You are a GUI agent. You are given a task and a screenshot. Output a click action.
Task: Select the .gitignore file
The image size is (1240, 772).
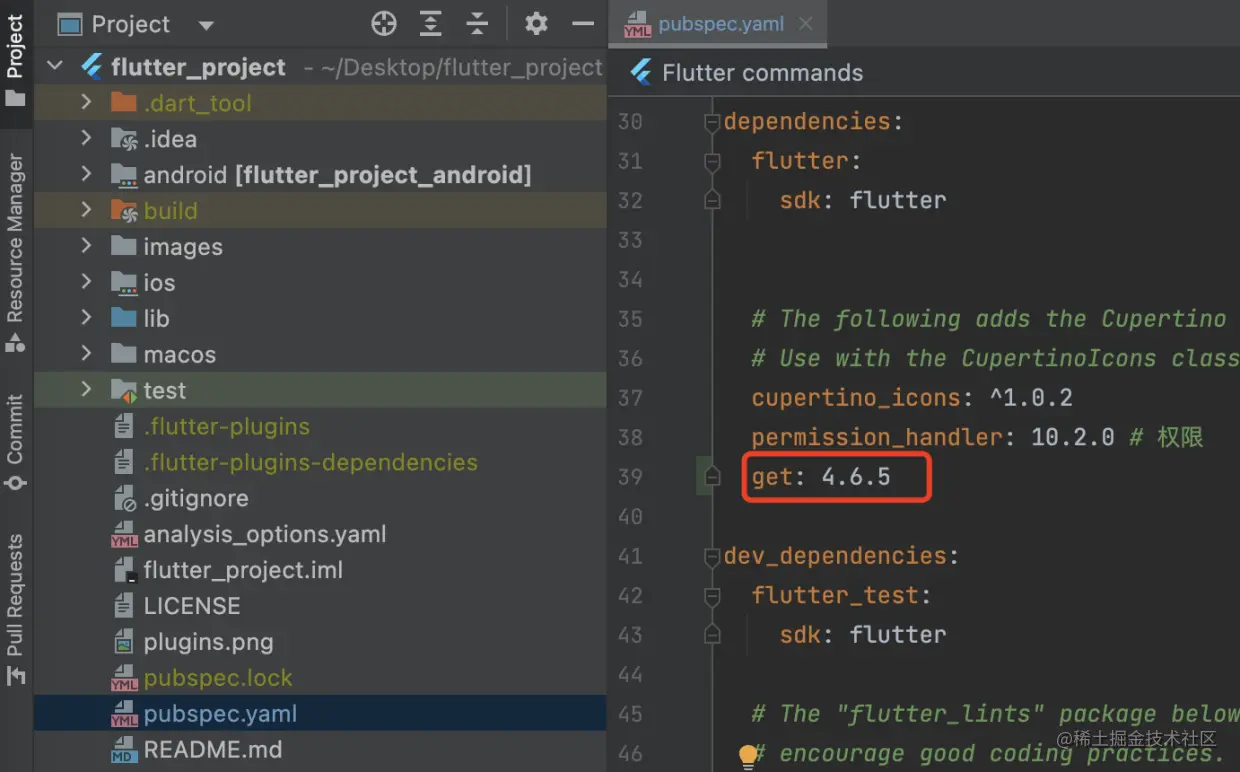196,498
